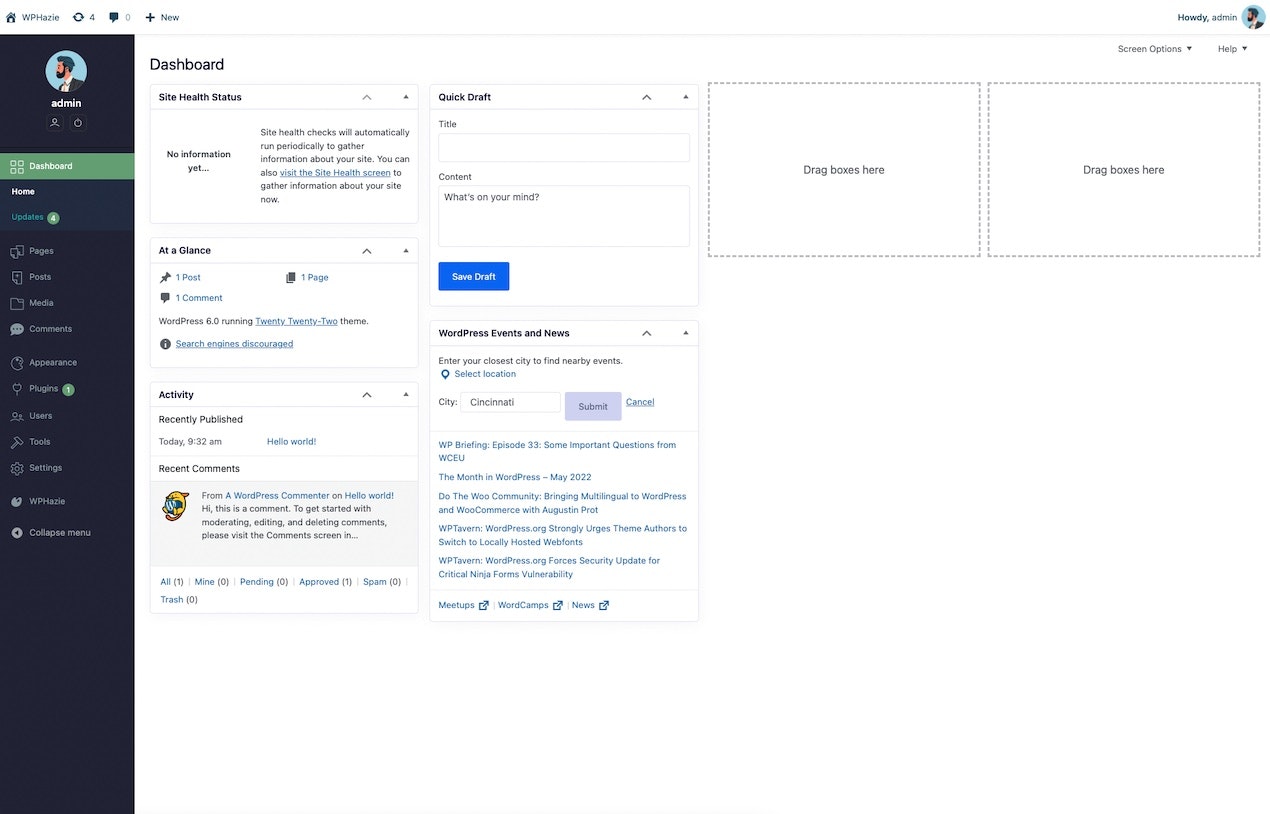Click the Save Draft button
Image resolution: width=1270 pixels, height=814 pixels.
pyautogui.click(x=474, y=276)
